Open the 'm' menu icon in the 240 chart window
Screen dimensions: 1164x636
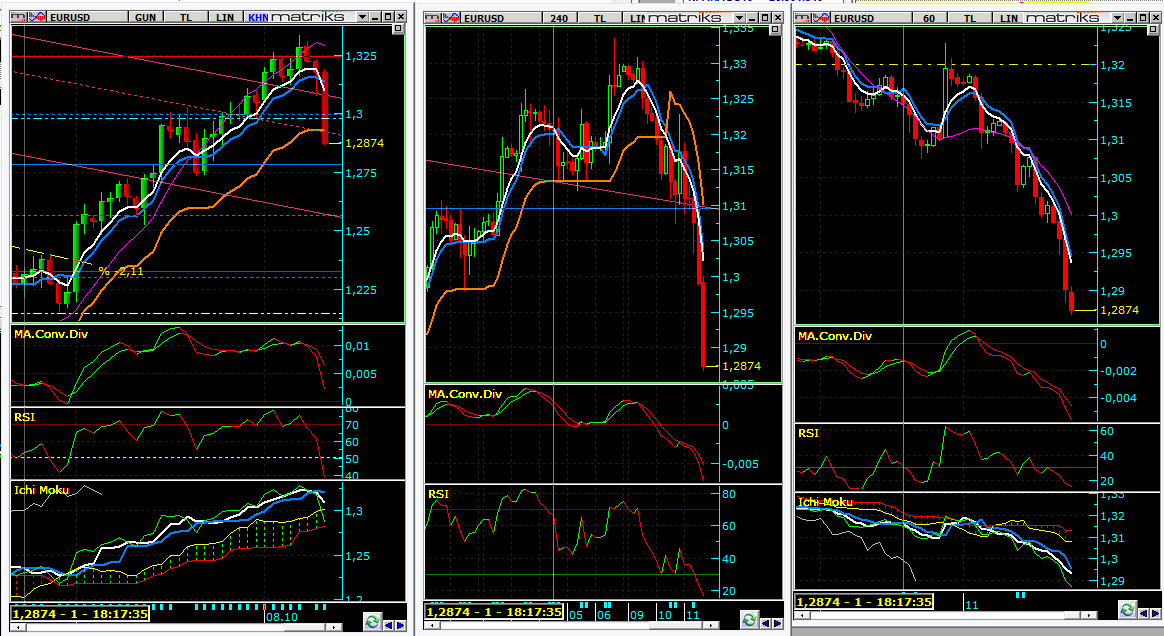pos(433,18)
